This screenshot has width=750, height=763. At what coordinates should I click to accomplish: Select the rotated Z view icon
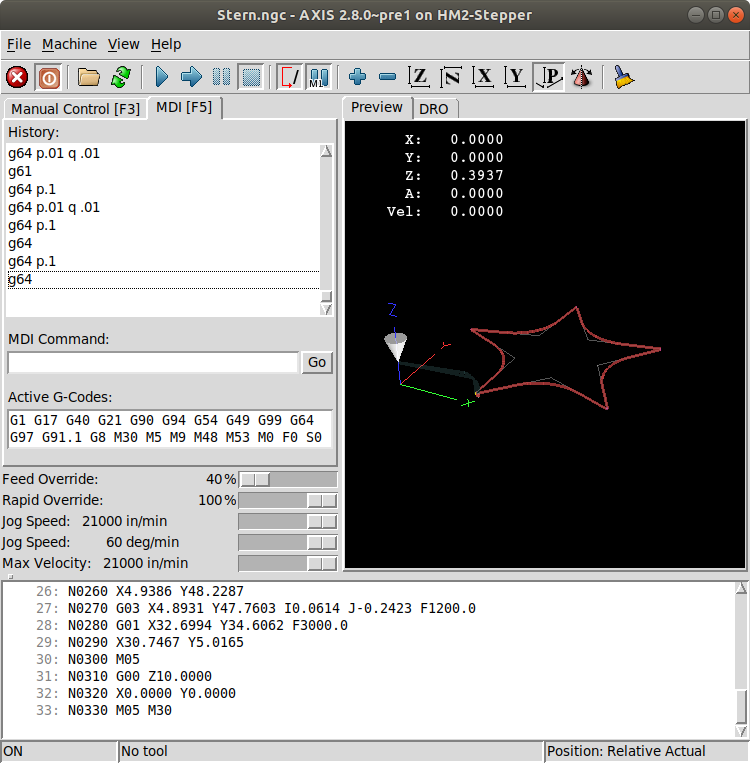pos(451,77)
